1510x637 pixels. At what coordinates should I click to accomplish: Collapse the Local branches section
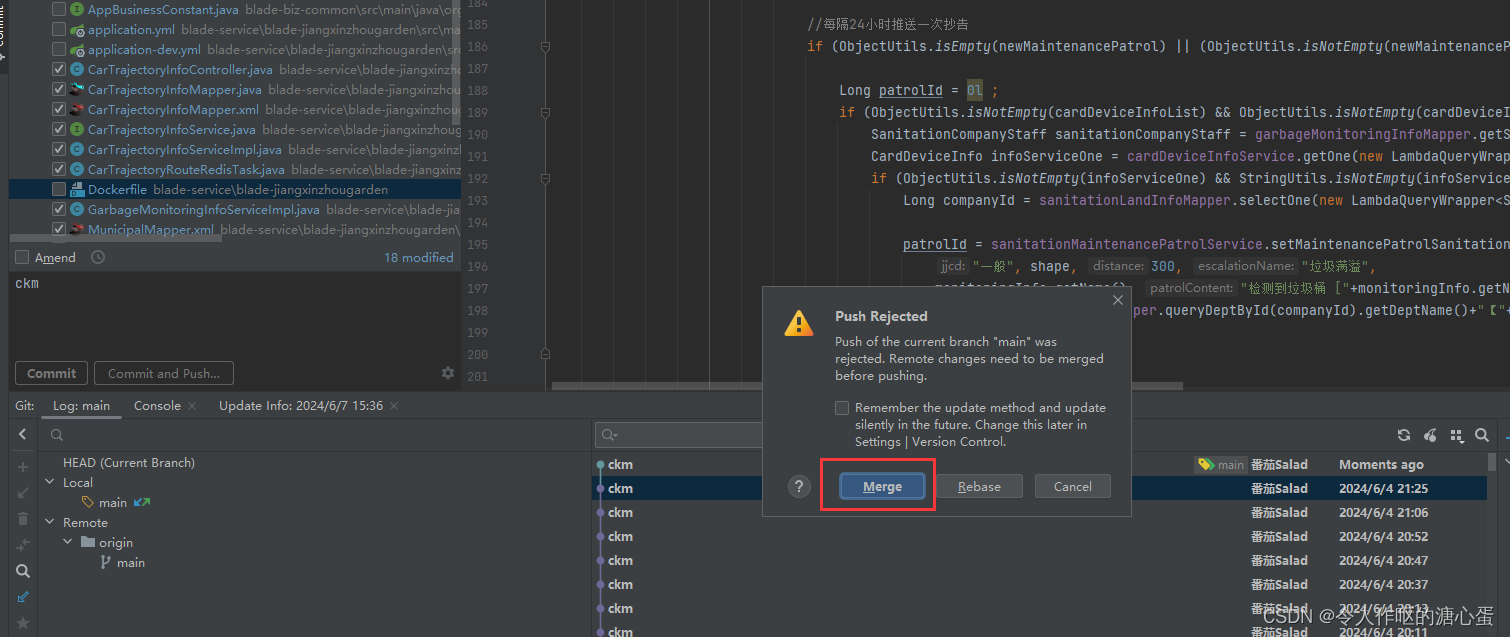click(x=49, y=482)
